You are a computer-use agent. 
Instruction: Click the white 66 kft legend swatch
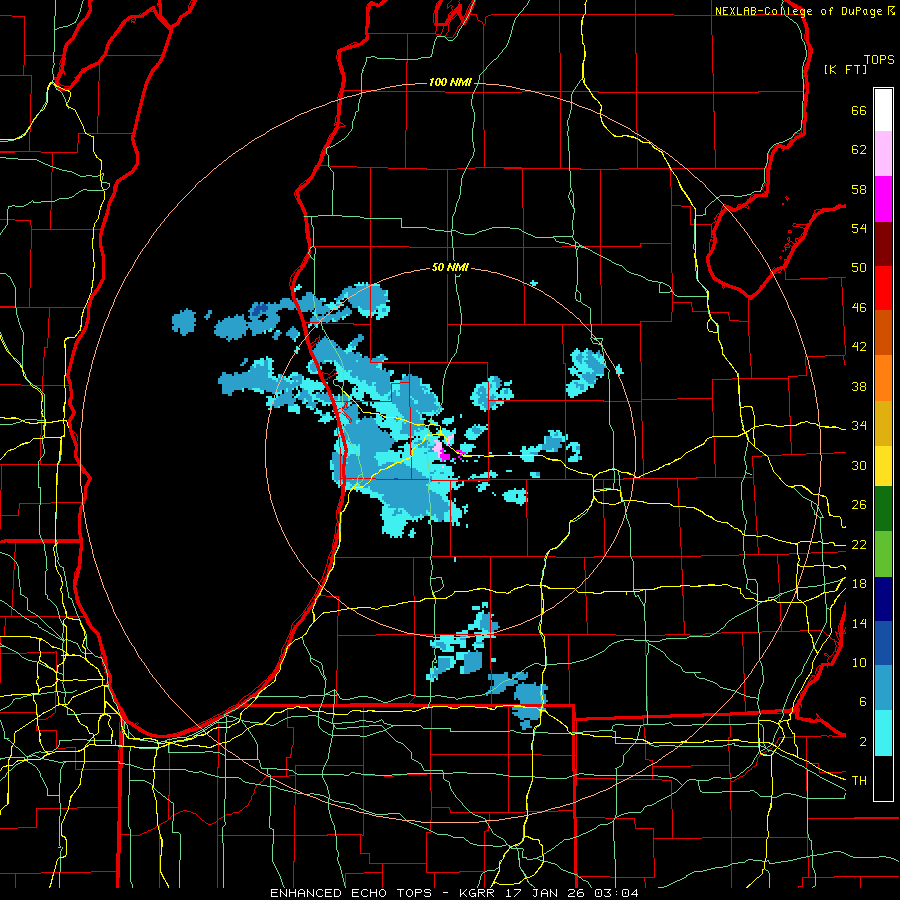point(883,110)
